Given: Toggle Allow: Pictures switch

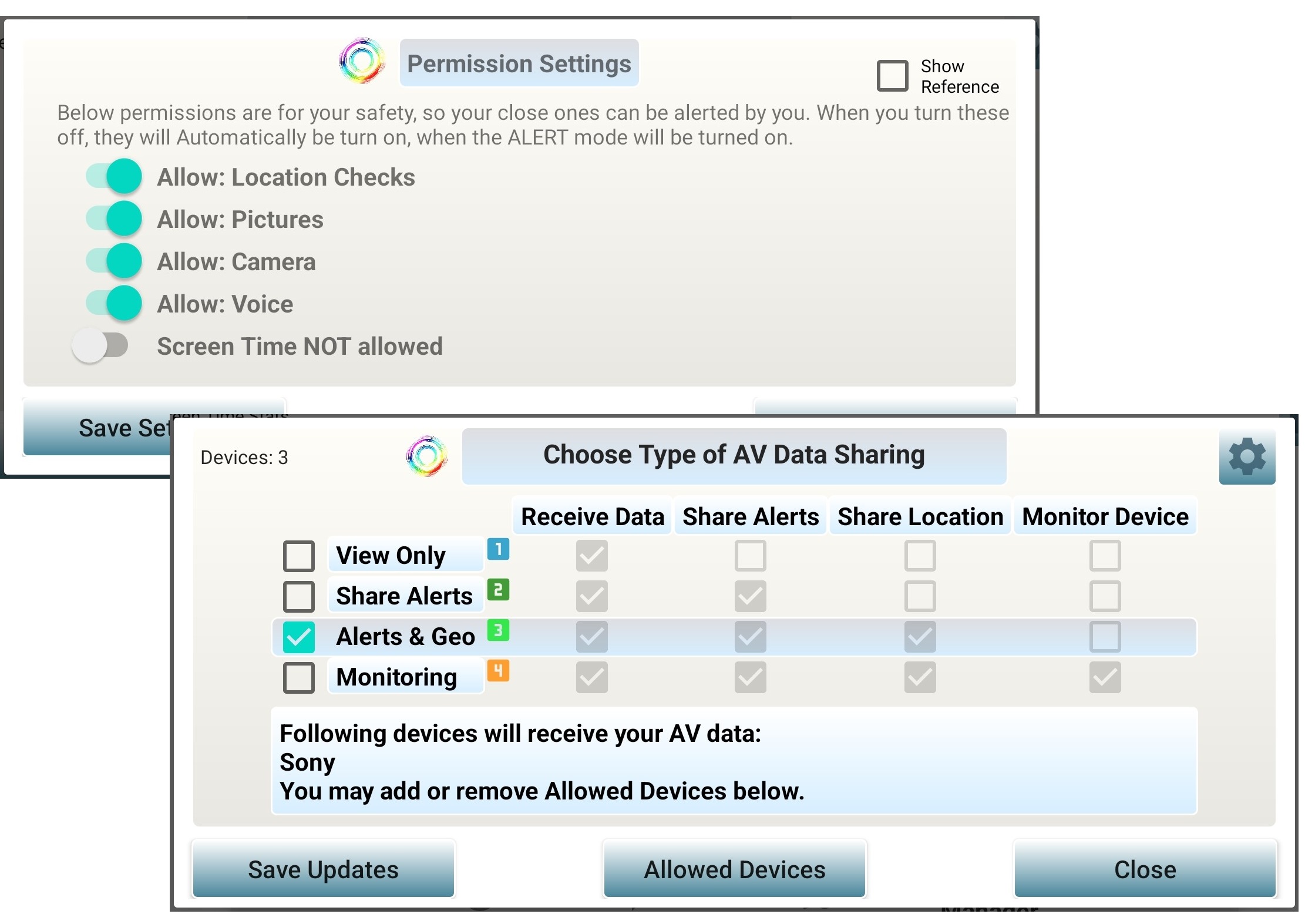Looking at the screenshot, I should pyautogui.click(x=114, y=219).
